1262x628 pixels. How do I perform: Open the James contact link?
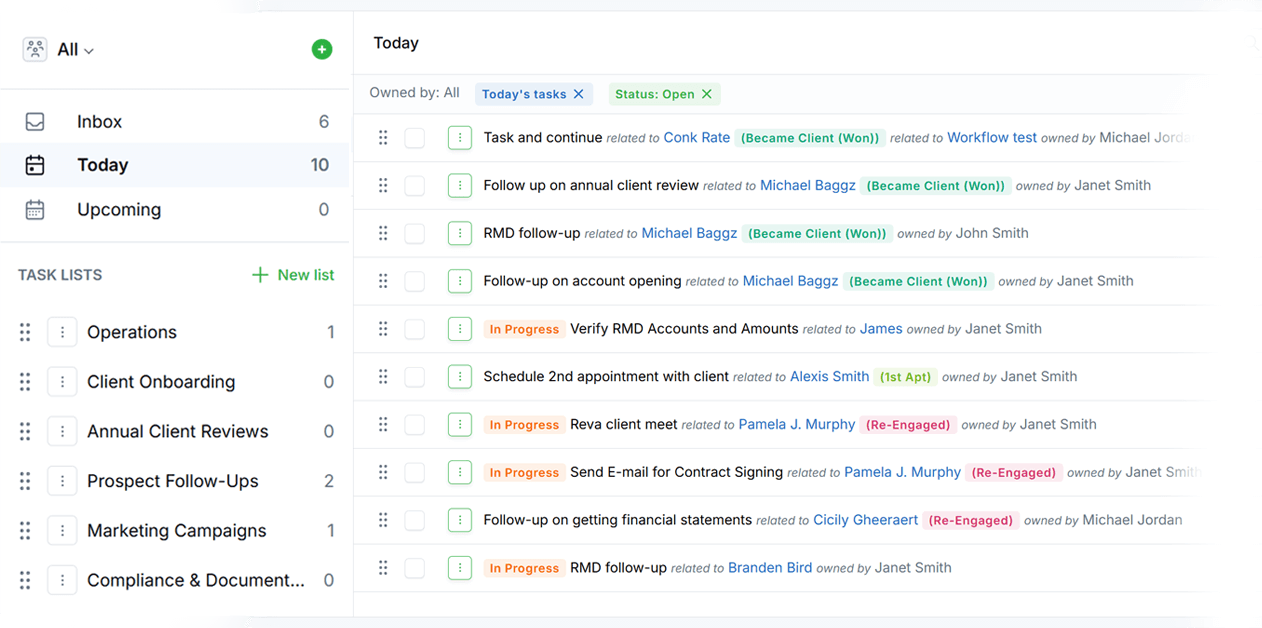[881, 329]
